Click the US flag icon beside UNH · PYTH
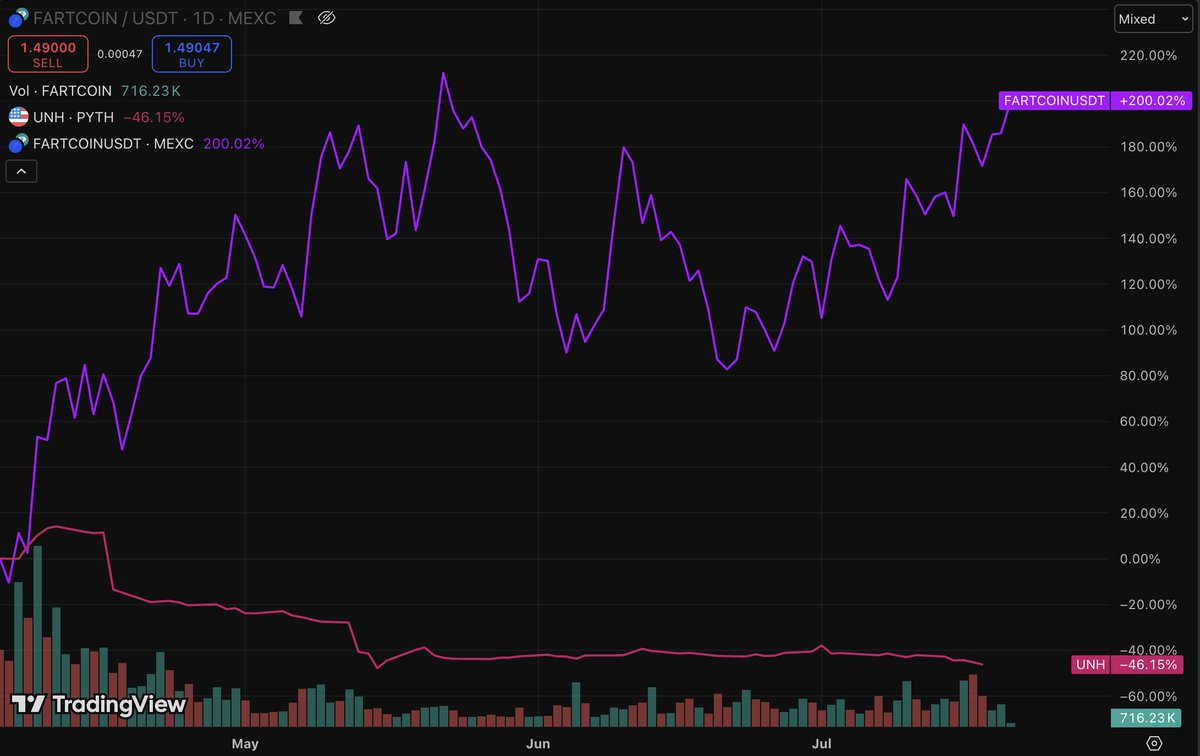The height and width of the screenshot is (756, 1200). pyautogui.click(x=18, y=117)
